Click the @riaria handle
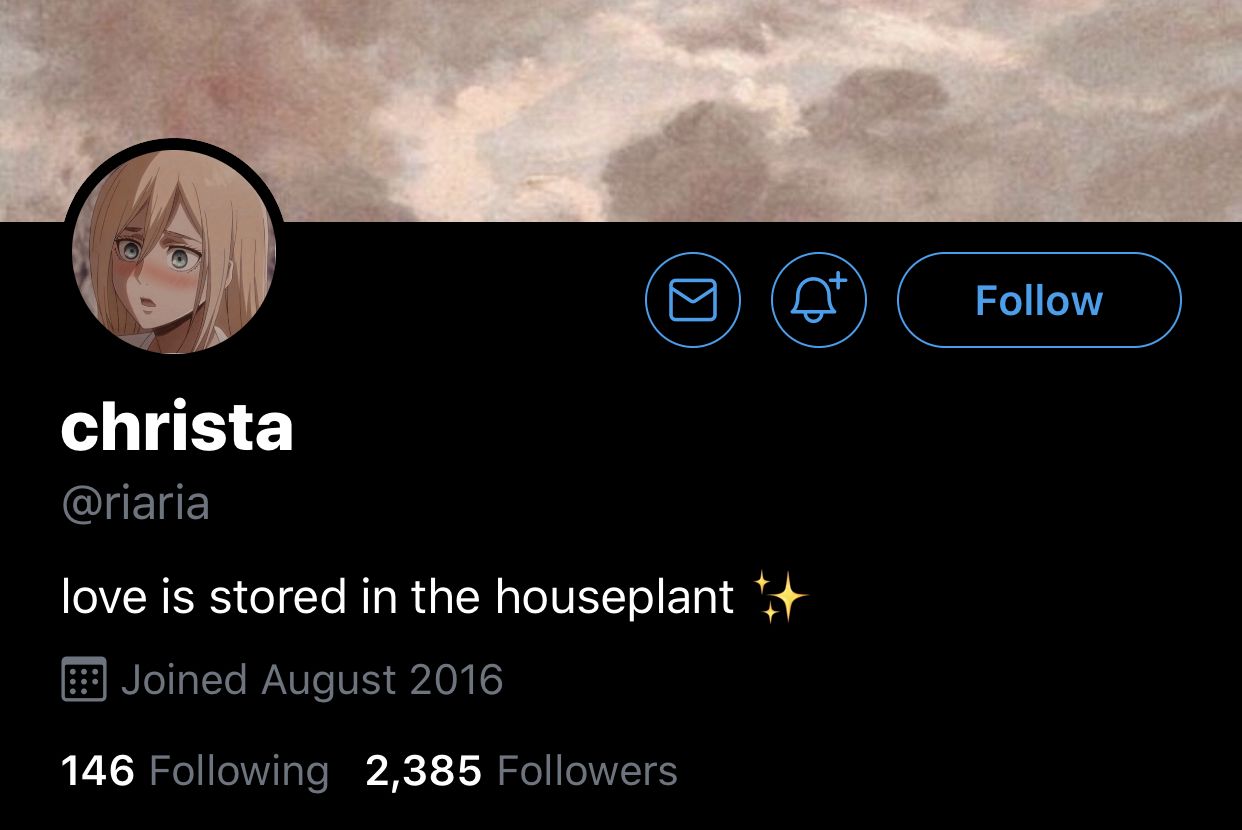This screenshot has width=1242, height=830. point(135,503)
